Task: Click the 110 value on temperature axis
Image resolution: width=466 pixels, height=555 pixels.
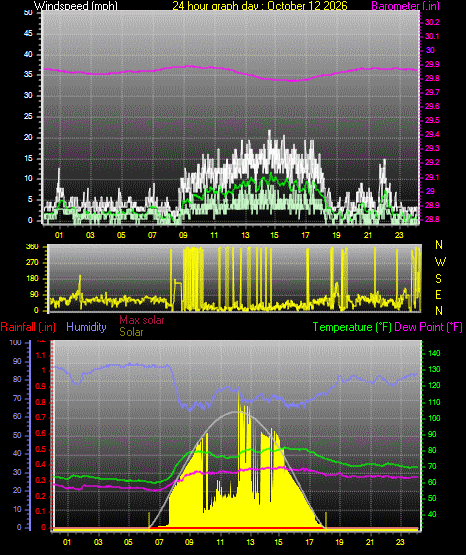Action: click(x=434, y=402)
